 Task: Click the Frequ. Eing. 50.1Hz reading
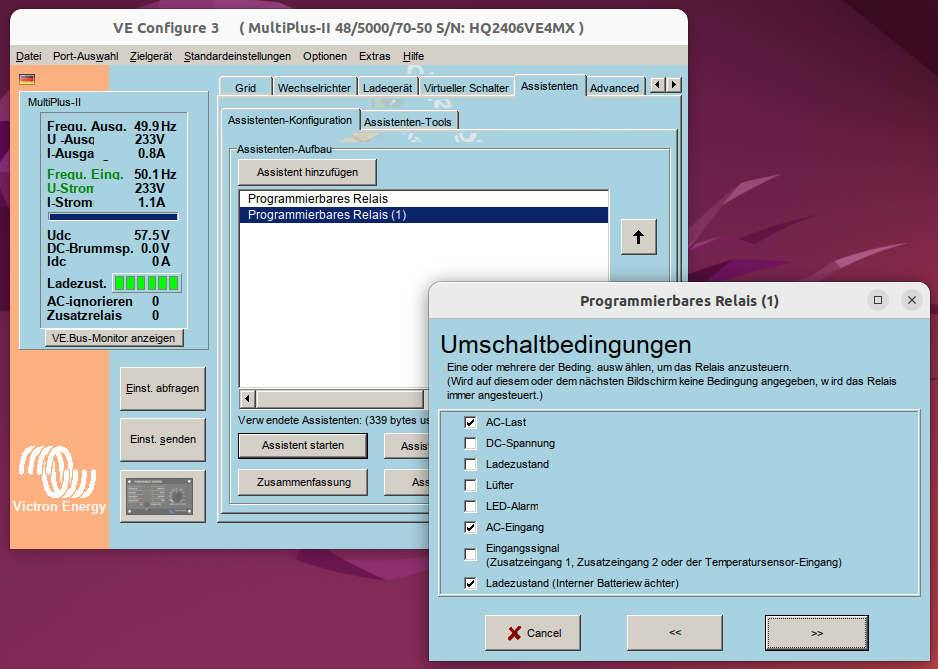[x=111, y=174]
